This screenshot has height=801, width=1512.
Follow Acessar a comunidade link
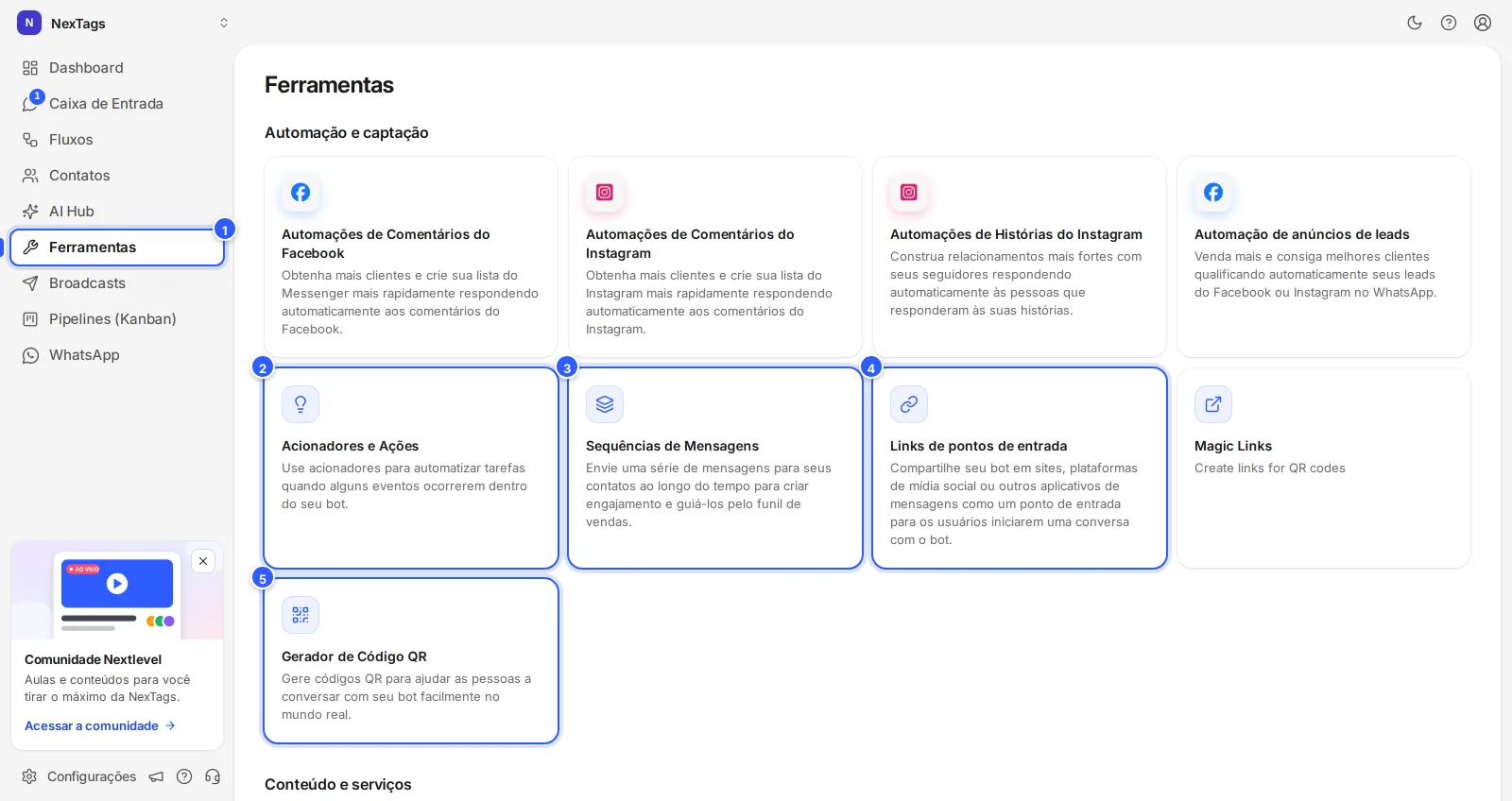100,725
